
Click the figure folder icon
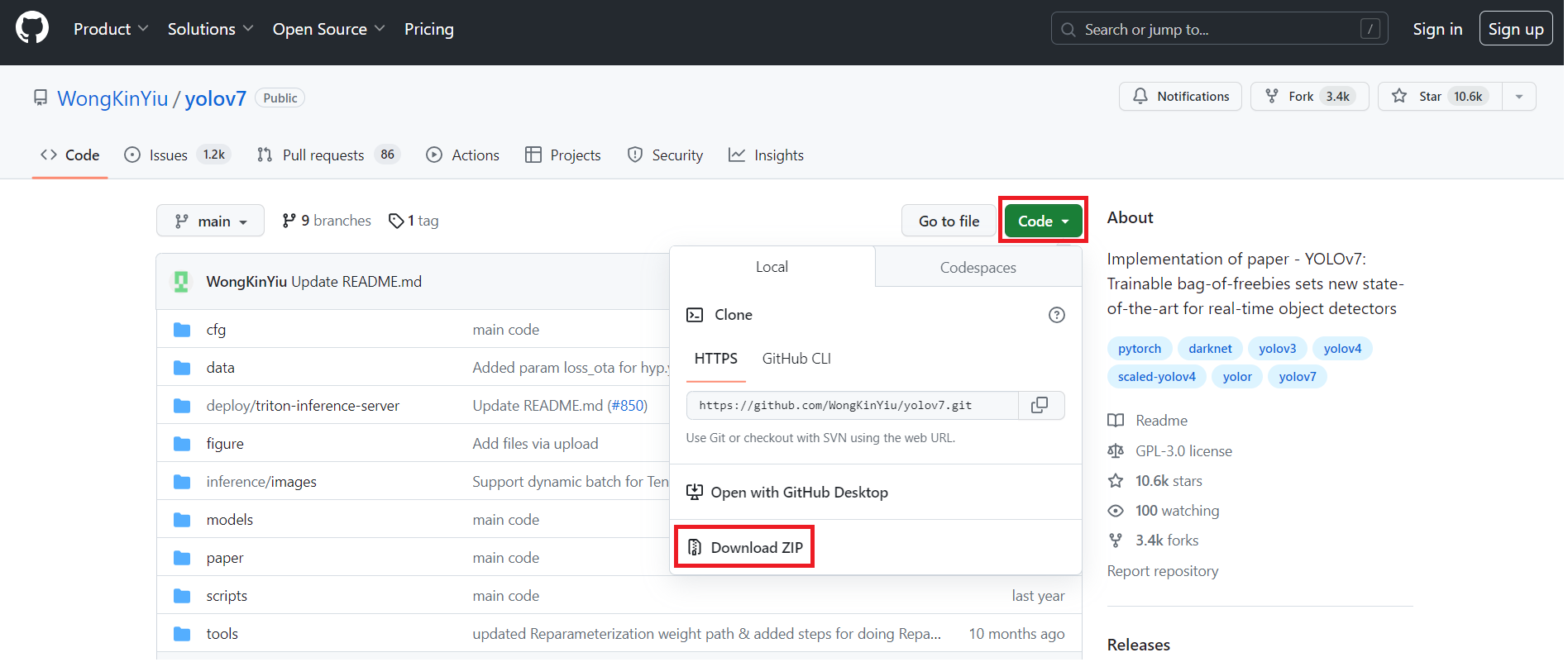coord(182,444)
